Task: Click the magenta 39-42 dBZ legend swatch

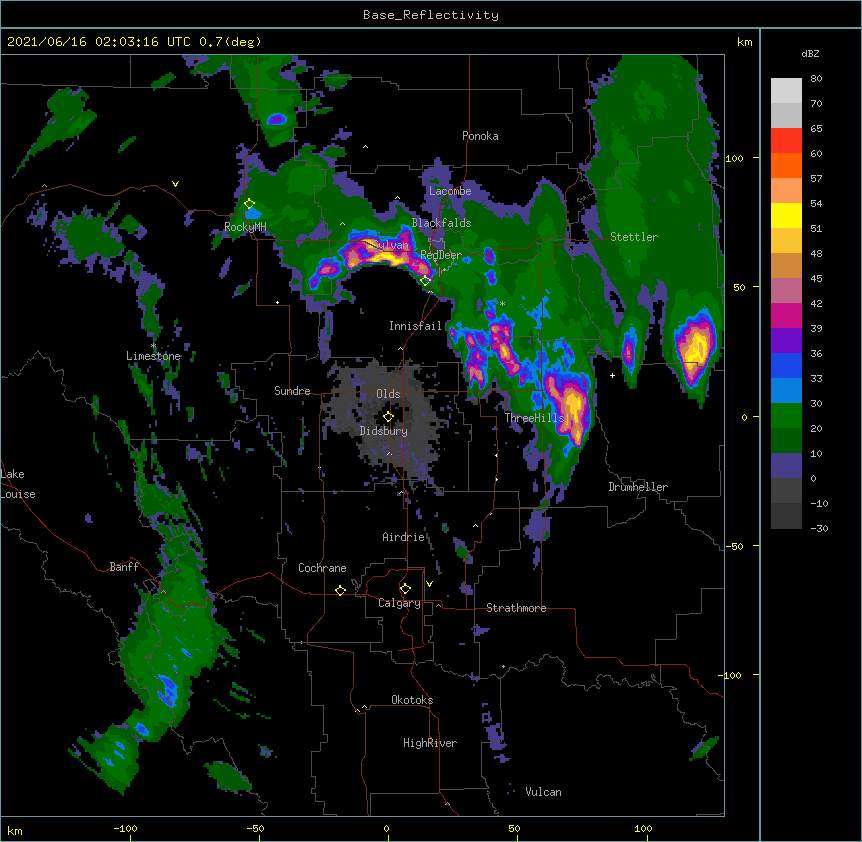Action: click(786, 315)
